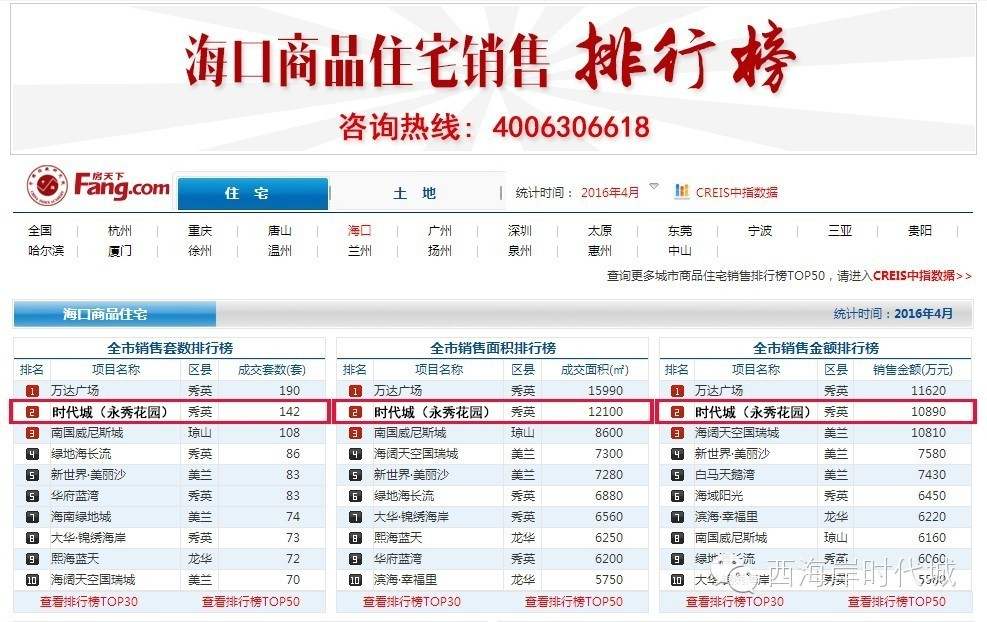View 排行榜TOP30 under sales count ranking

(88, 602)
